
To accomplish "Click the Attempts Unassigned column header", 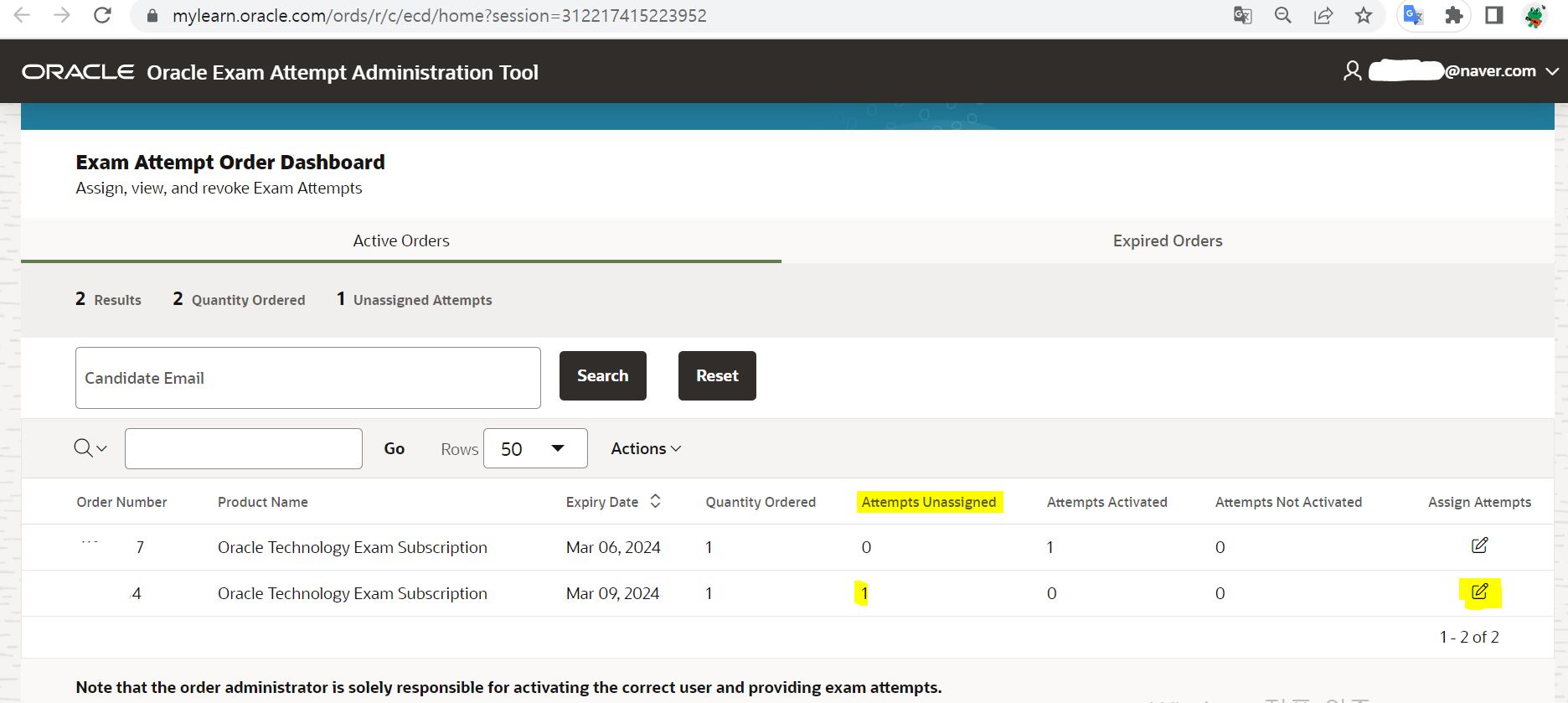I will point(929,502).
